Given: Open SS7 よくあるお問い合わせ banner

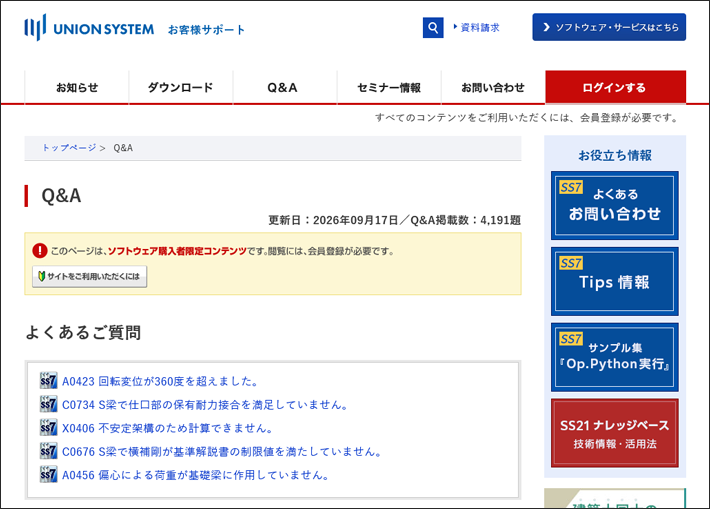Looking at the screenshot, I should (x=615, y=205).
